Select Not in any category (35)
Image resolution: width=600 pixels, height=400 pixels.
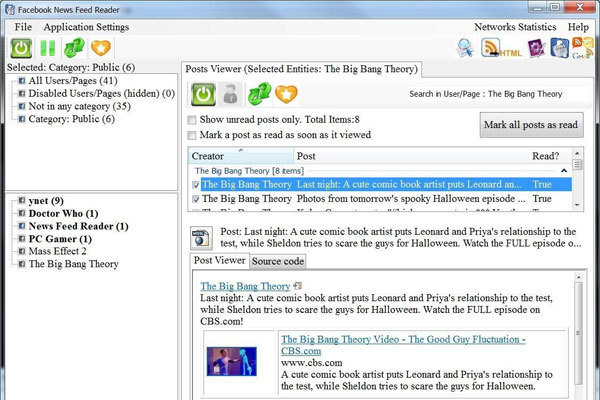[x=80, y=106]
